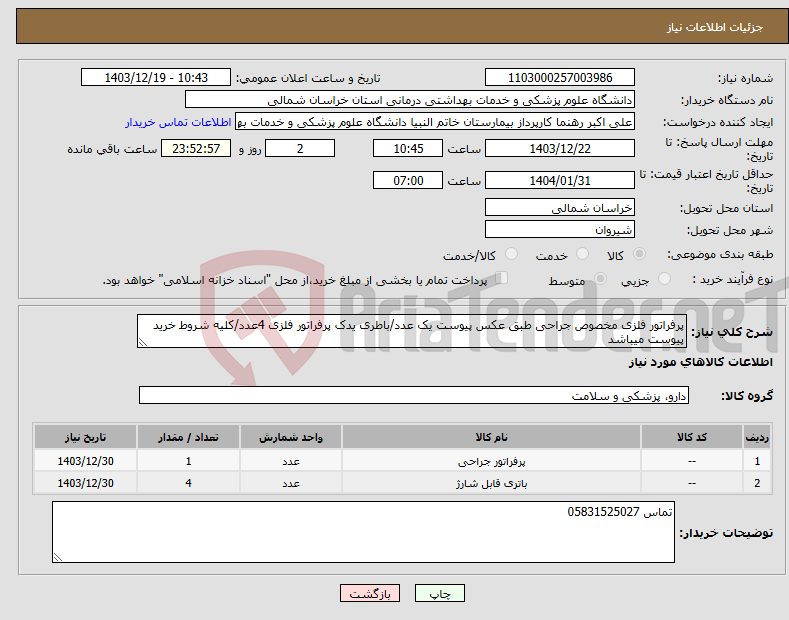Click the delivery province field خراسان شمالی
This screenshot has height=620, width=789.
[x=560, y=207]
